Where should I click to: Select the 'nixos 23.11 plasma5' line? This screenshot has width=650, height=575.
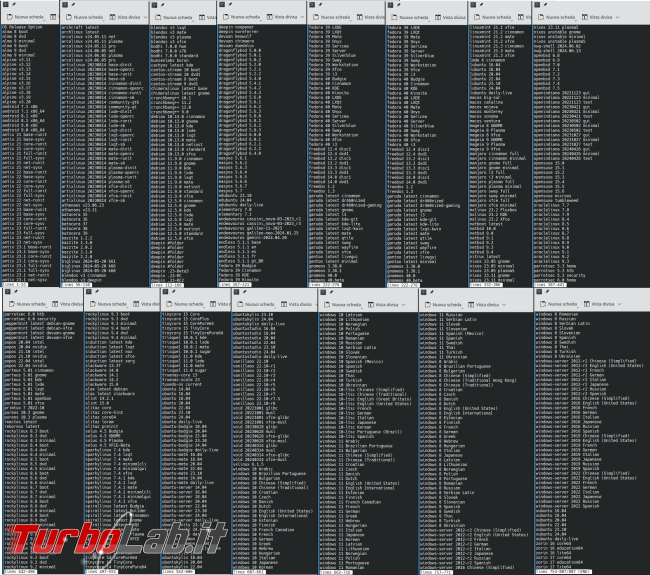tap(556, 27)
